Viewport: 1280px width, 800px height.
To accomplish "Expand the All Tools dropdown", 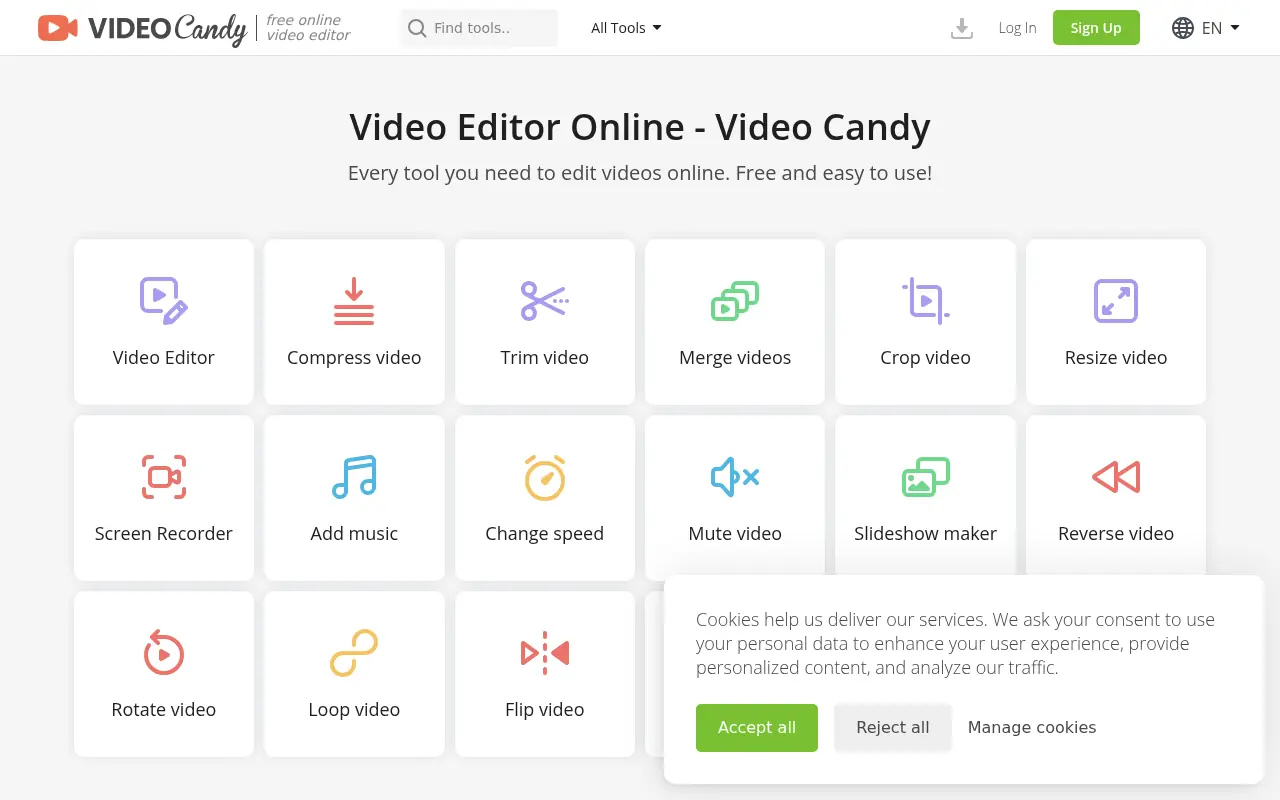I will pyautogui.click(x=625, y=28).
